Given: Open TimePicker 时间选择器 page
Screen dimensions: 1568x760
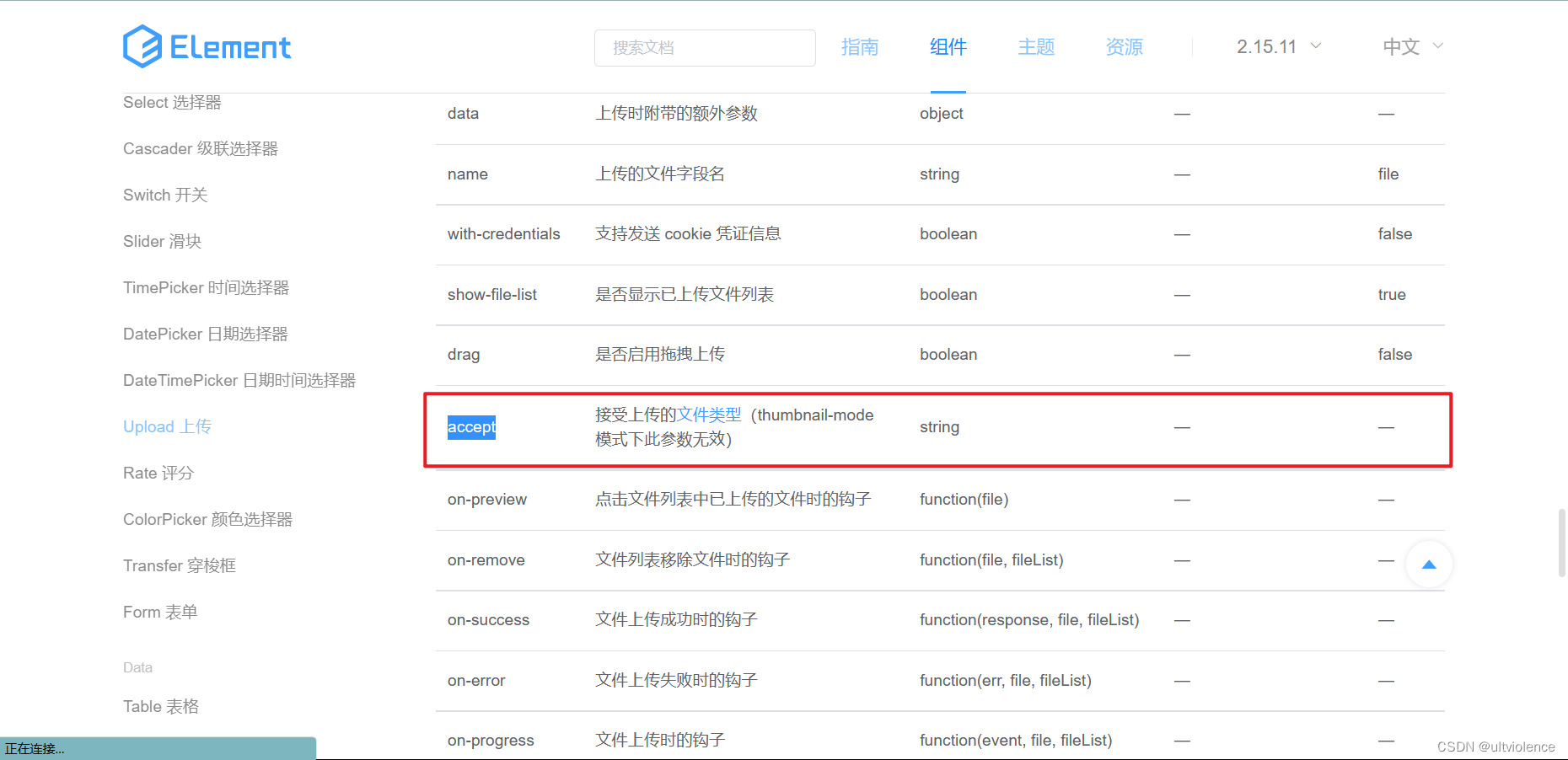Looking at the screenshot, I should click(206, 287).
